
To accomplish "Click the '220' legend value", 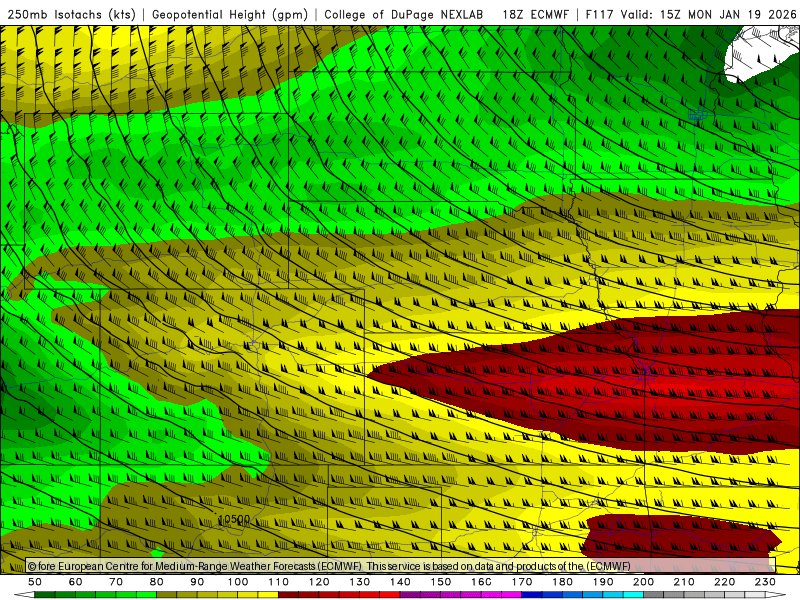I will [x=724, y=582].
